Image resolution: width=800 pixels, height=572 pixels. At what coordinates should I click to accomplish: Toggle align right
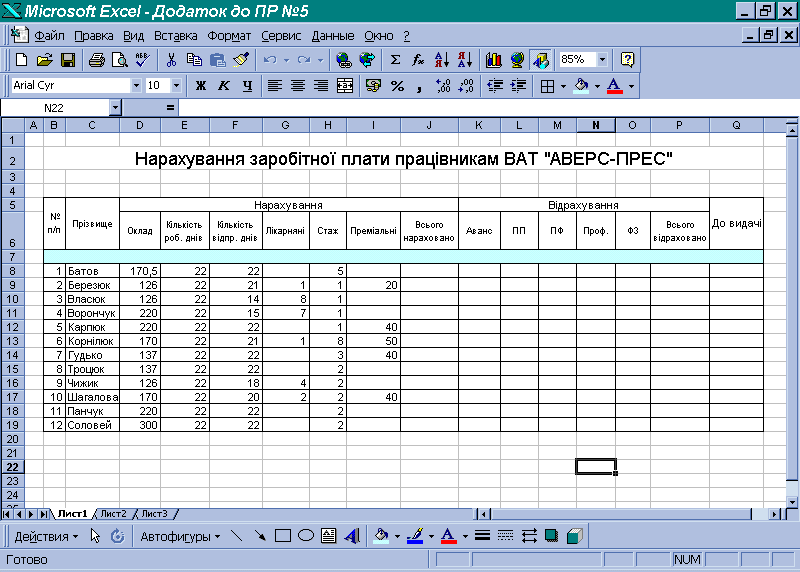(321, 86)
